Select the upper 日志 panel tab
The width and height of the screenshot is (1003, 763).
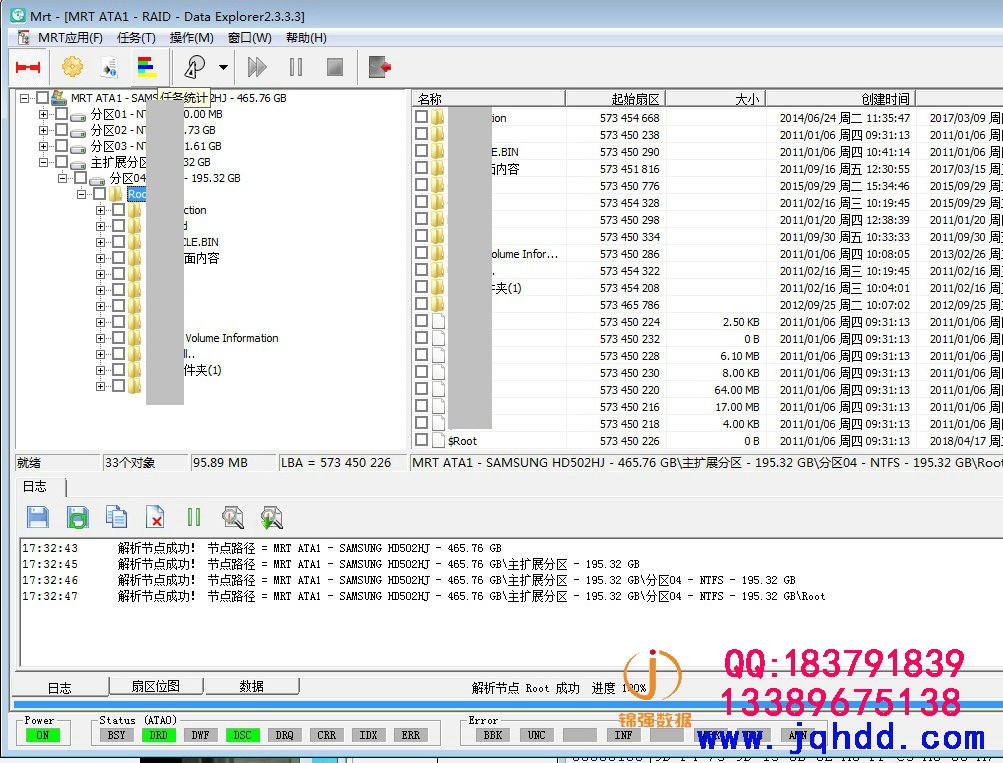pyautogui.click(x=35, y=487)
